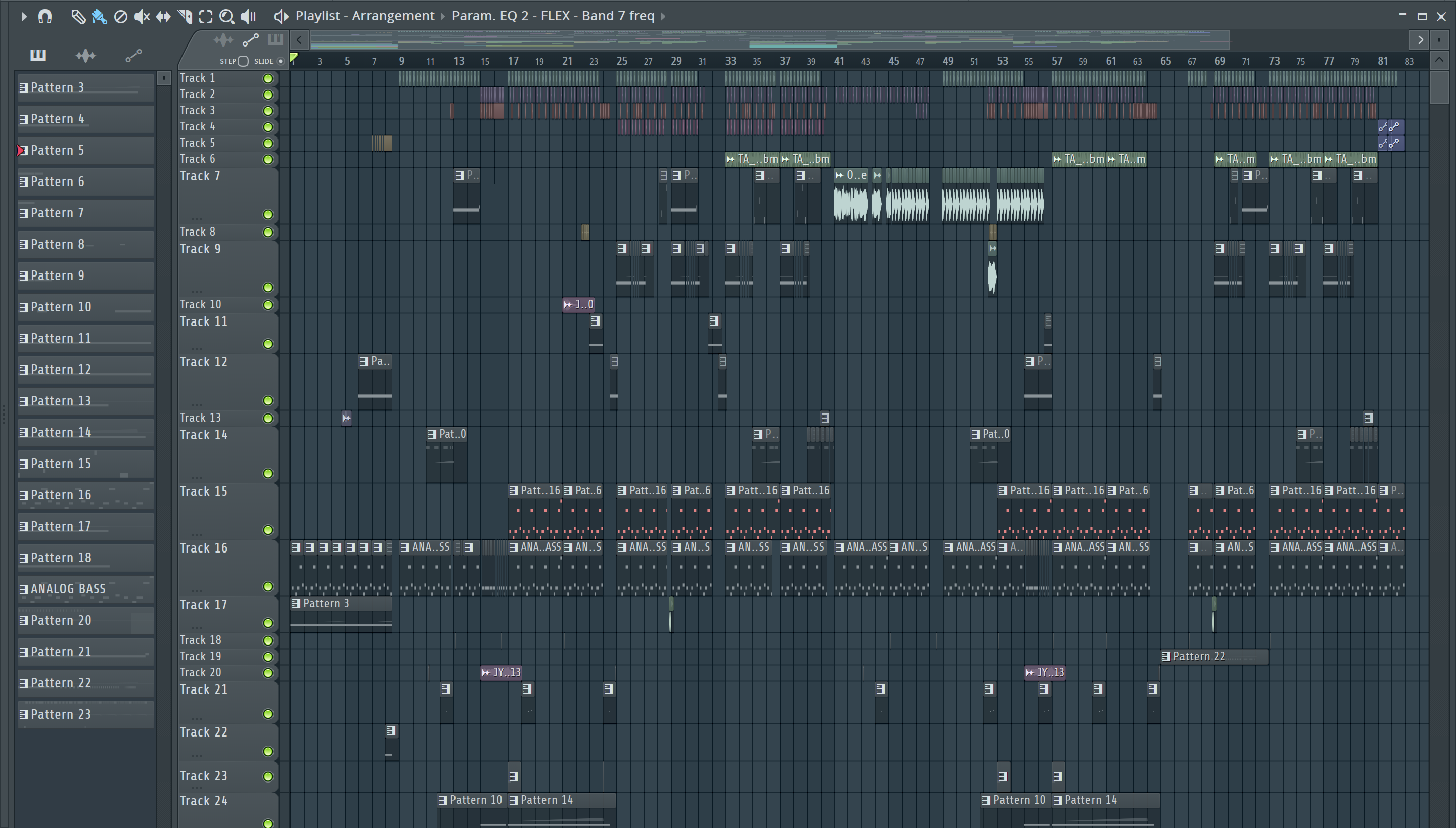The width and height of the screenshot is (1456, 828).
Task: Select Pattern 5 in the picker
Action: pos(86,150)
